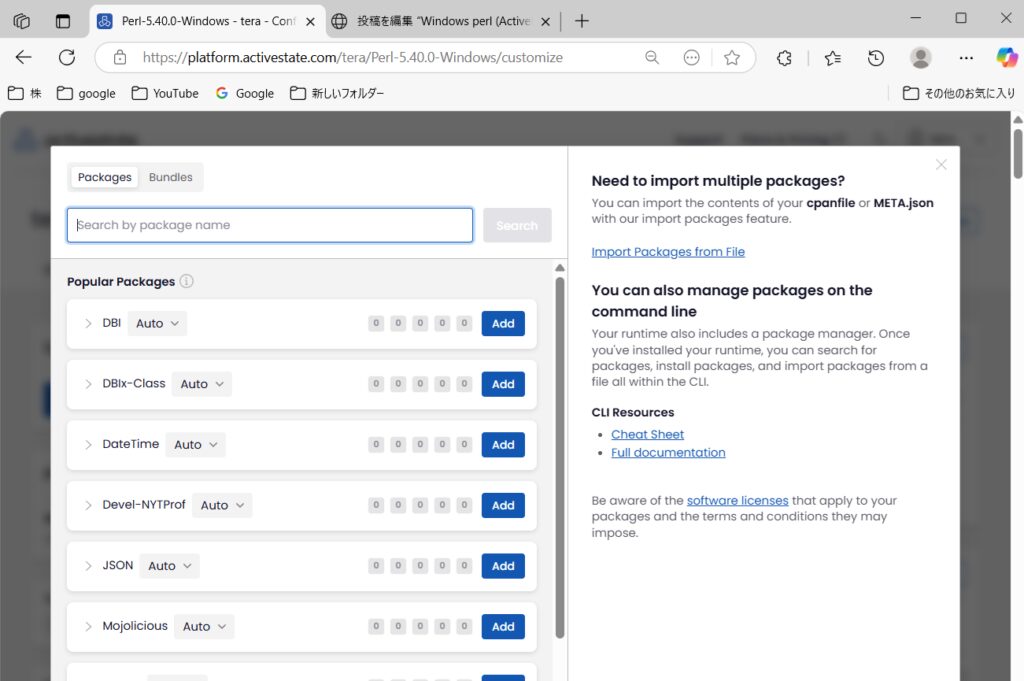1024x681 pixels.
Task: Open Import Packages from File link
Action: [x=668, y=252]
